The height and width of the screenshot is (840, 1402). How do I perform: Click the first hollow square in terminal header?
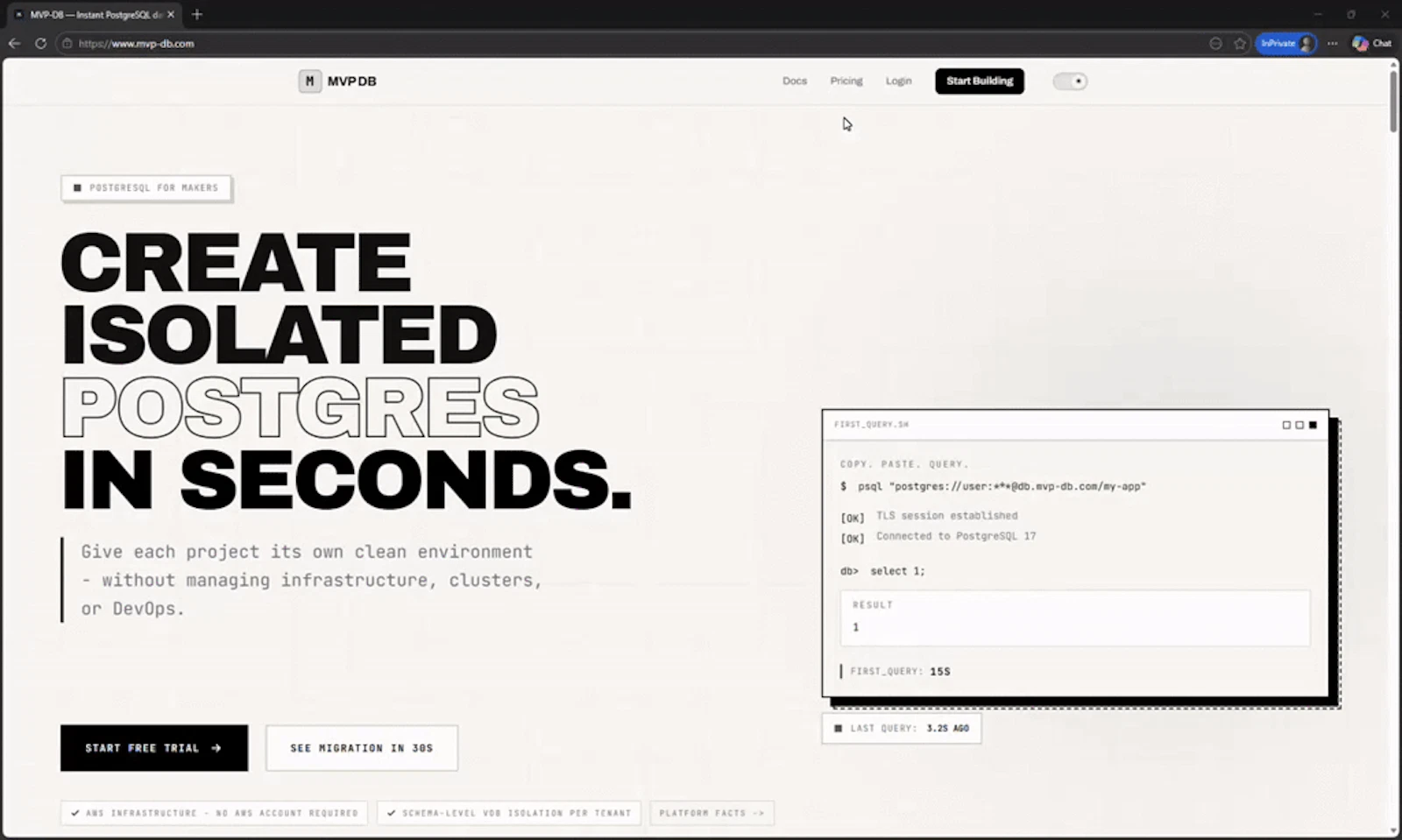[1286, 425]
